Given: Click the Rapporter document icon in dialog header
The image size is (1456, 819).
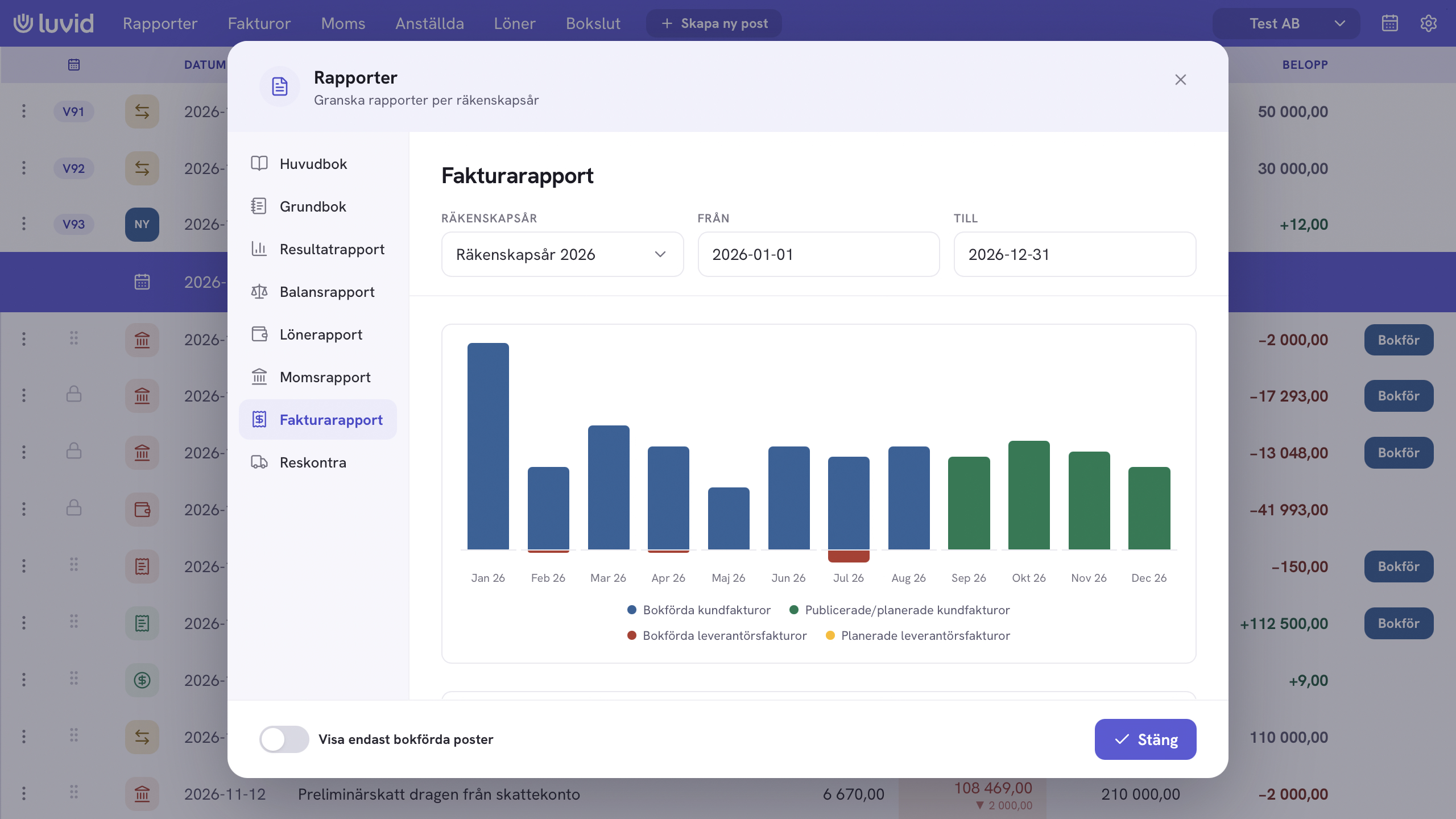Looking at the screenshot, I should click(x=280, y=86).
